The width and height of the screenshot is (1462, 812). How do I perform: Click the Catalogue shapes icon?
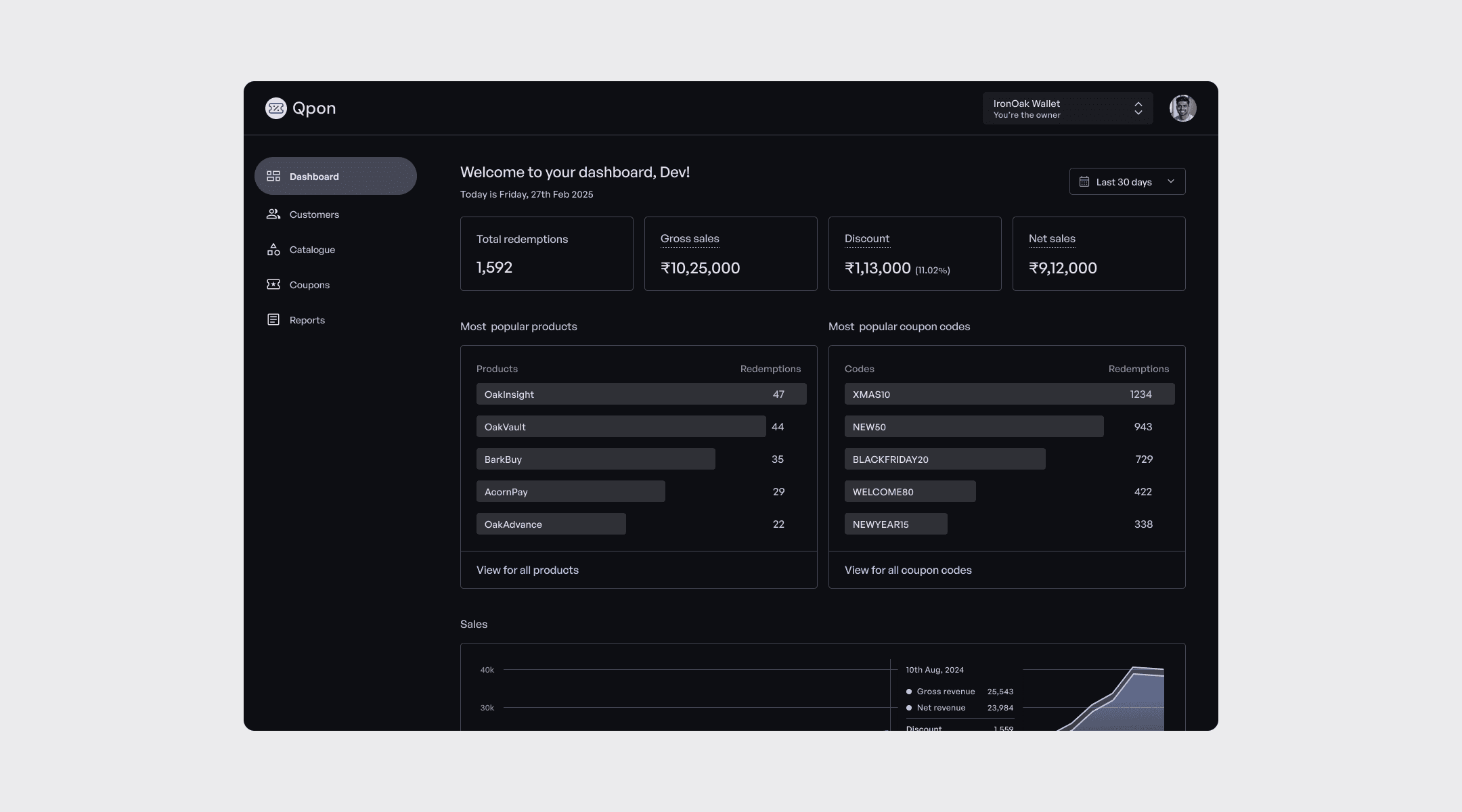pos(273,250)
